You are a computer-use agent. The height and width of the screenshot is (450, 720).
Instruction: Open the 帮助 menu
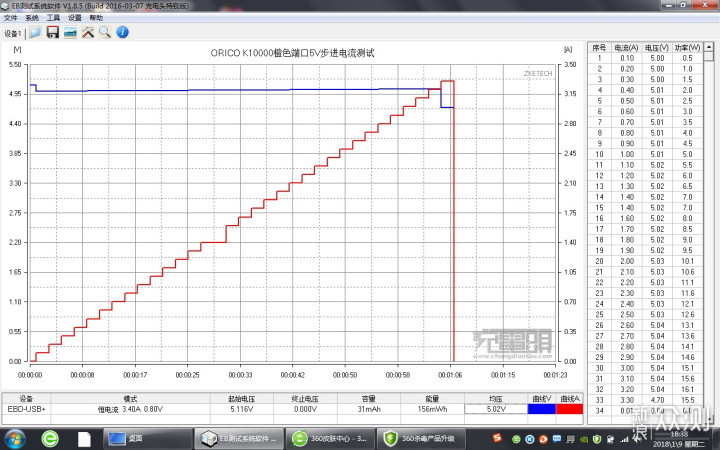96,18
